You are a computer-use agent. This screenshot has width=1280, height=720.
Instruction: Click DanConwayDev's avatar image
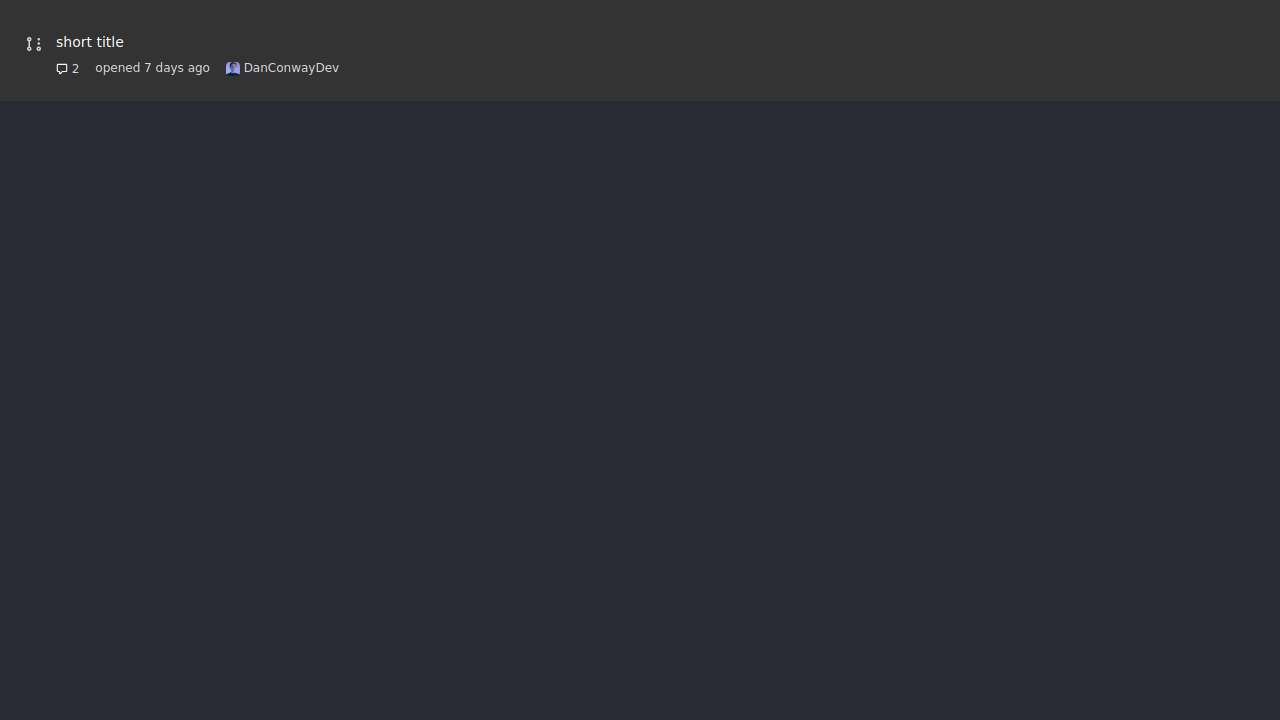tap(233, 68)
